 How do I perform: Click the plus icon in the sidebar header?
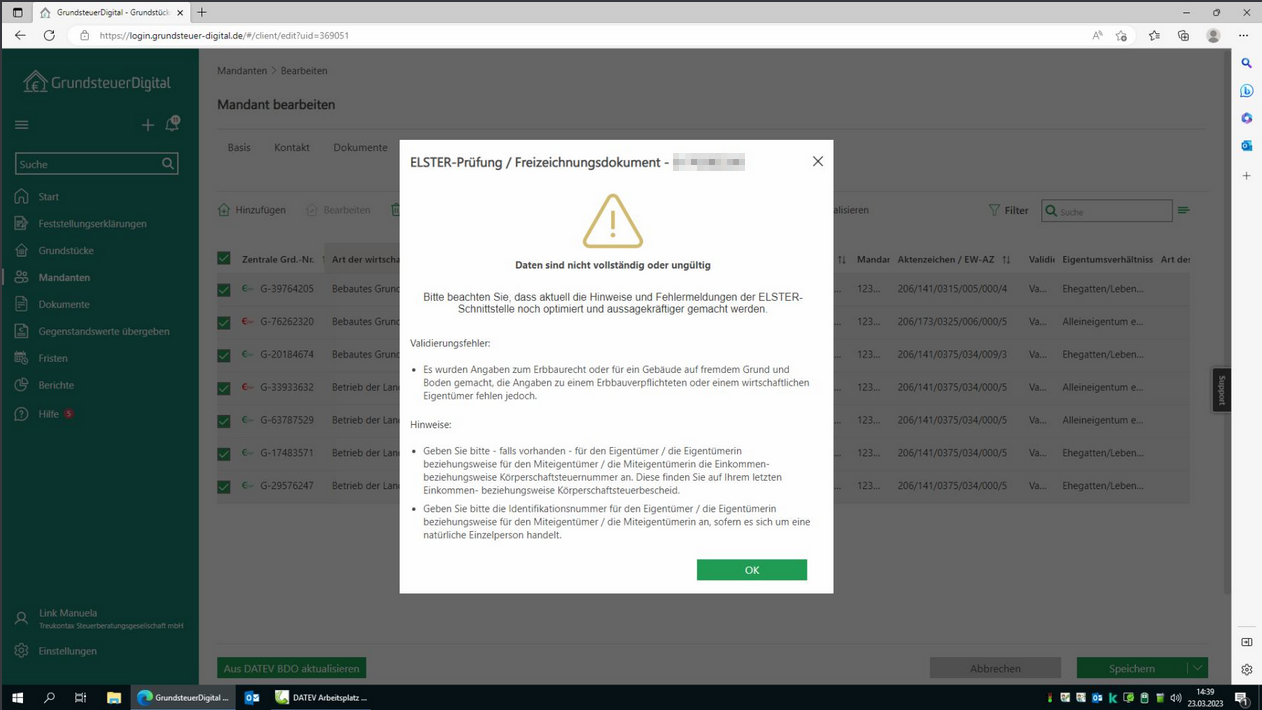[148, 125]
